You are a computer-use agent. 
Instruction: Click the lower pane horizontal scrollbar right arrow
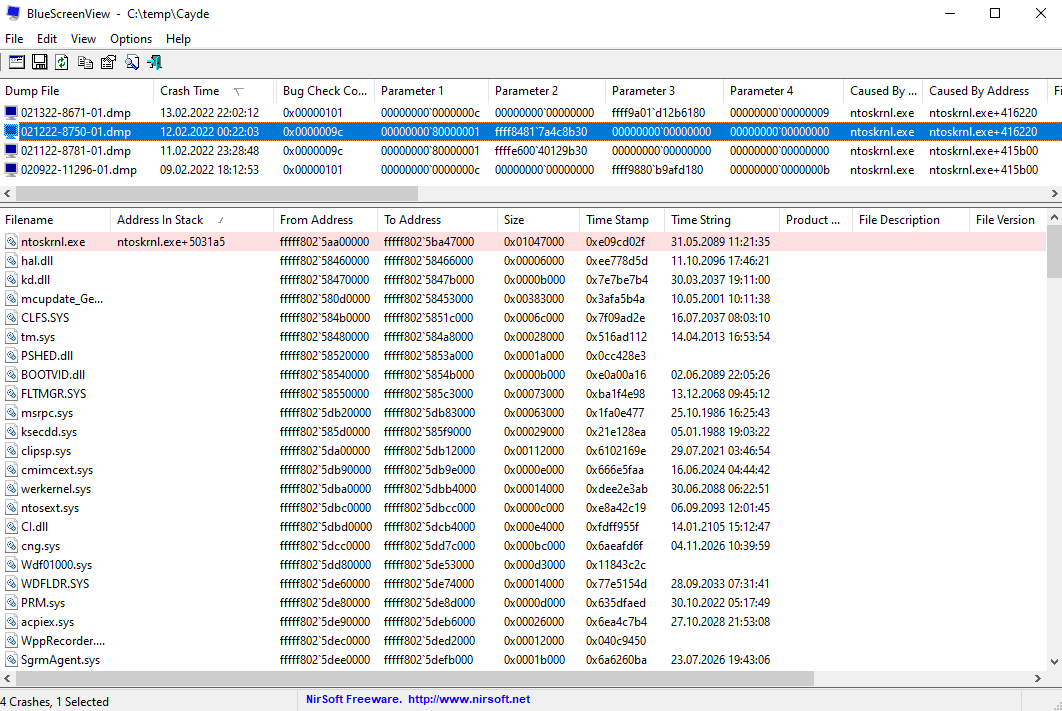[x=1038, y=678]
